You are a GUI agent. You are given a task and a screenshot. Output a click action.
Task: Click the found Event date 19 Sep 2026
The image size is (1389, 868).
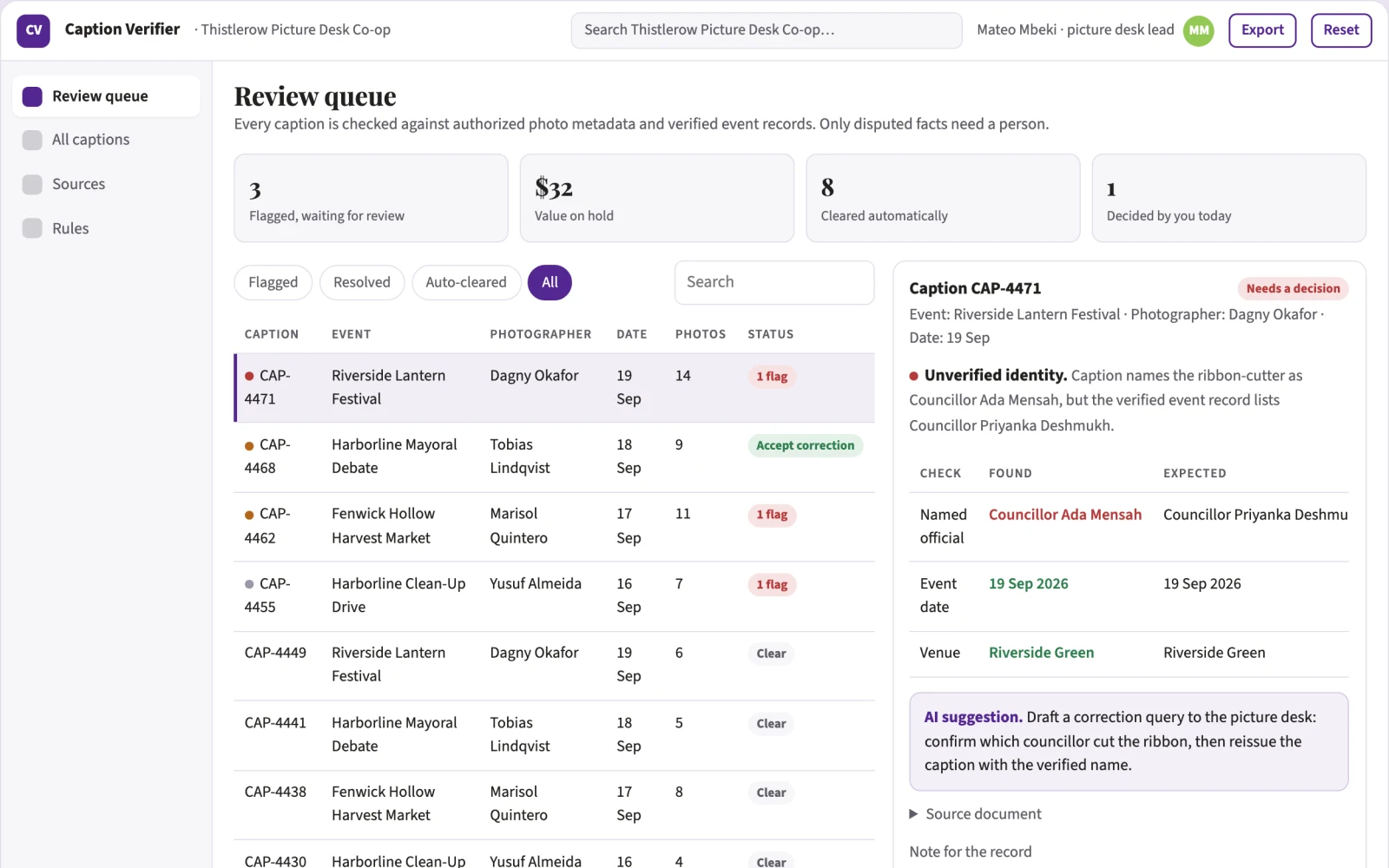(x=1029, y=584)
